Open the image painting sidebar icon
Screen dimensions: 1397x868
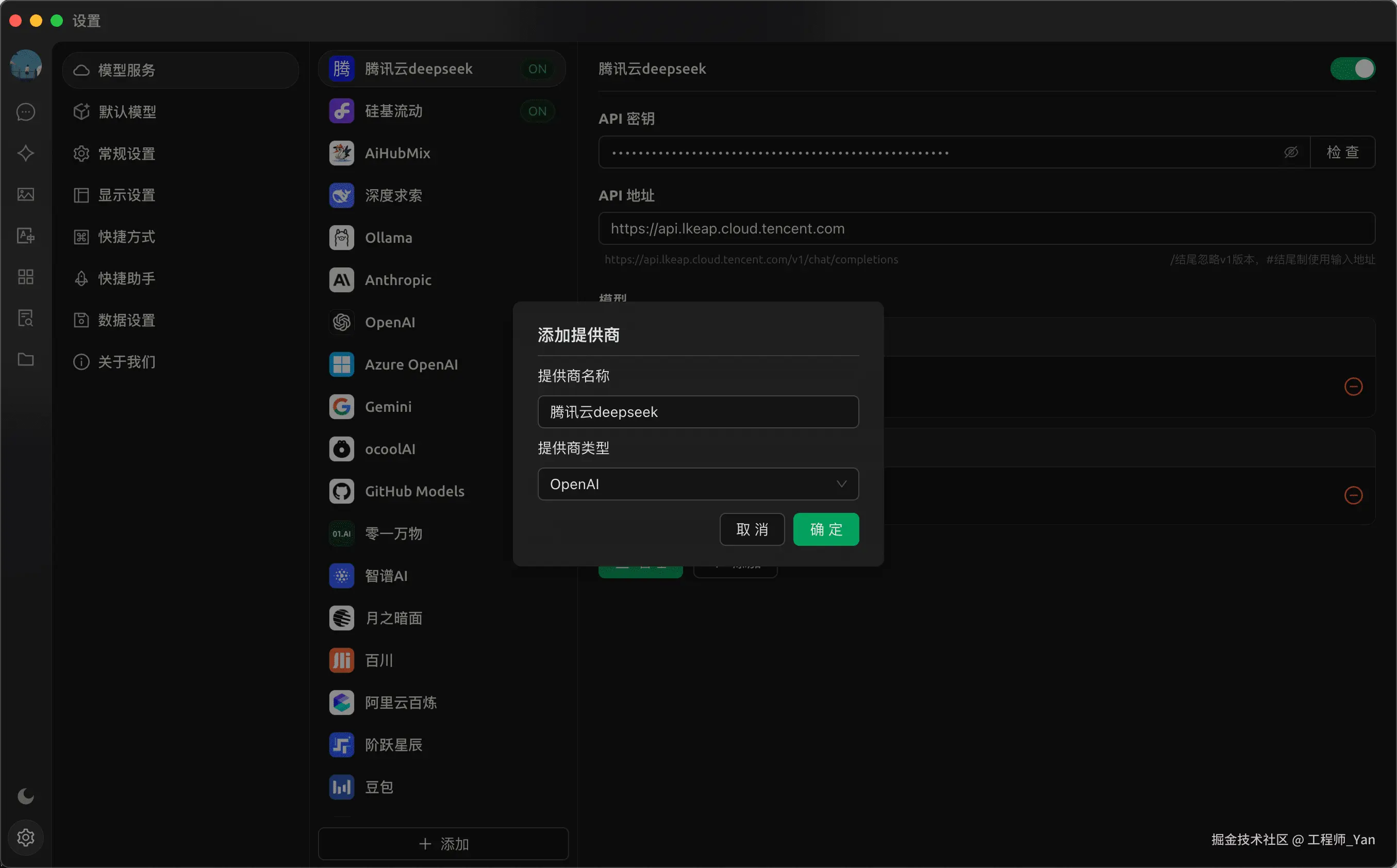coord(26,195)
